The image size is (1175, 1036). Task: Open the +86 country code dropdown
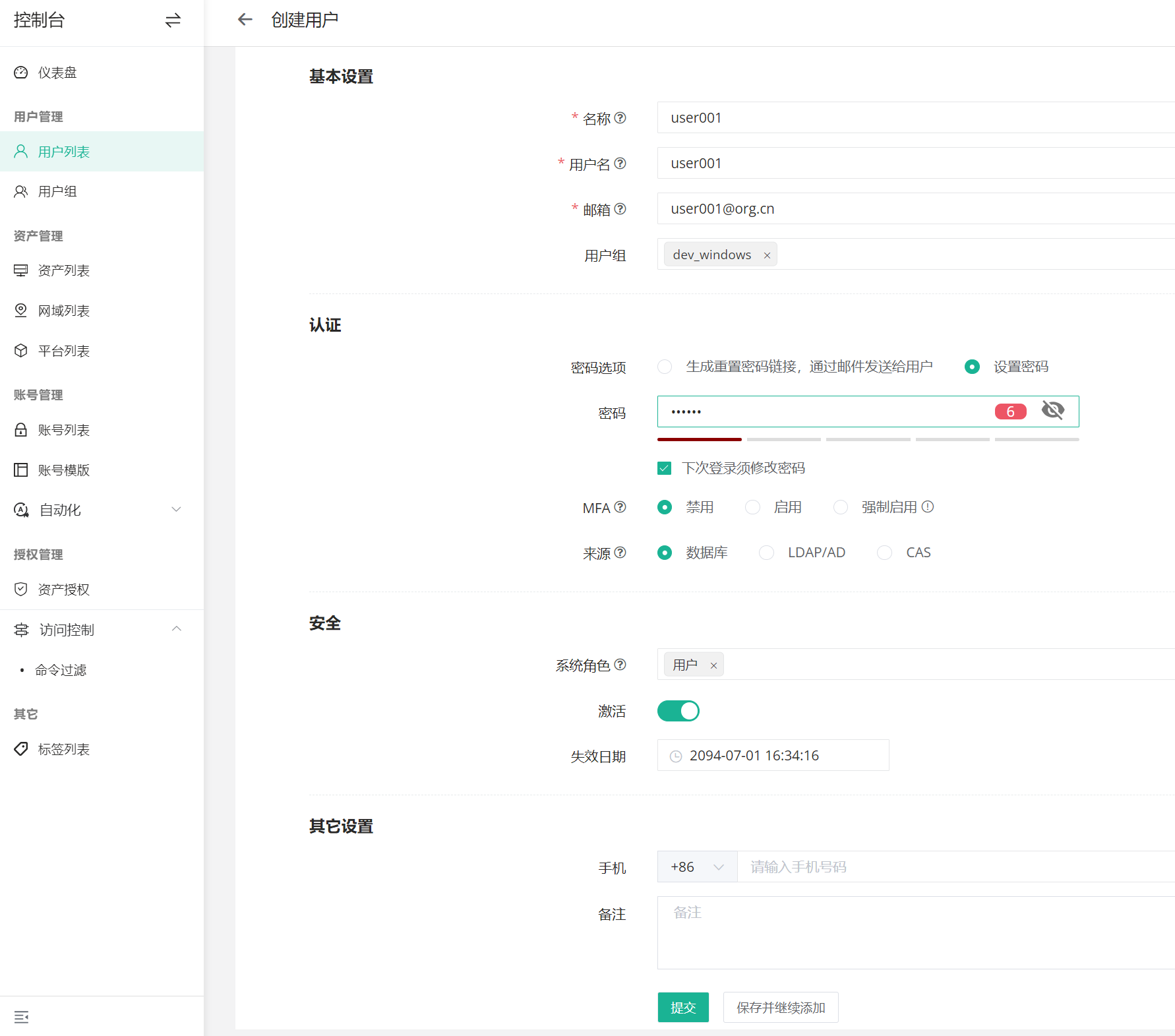[697, 867]
